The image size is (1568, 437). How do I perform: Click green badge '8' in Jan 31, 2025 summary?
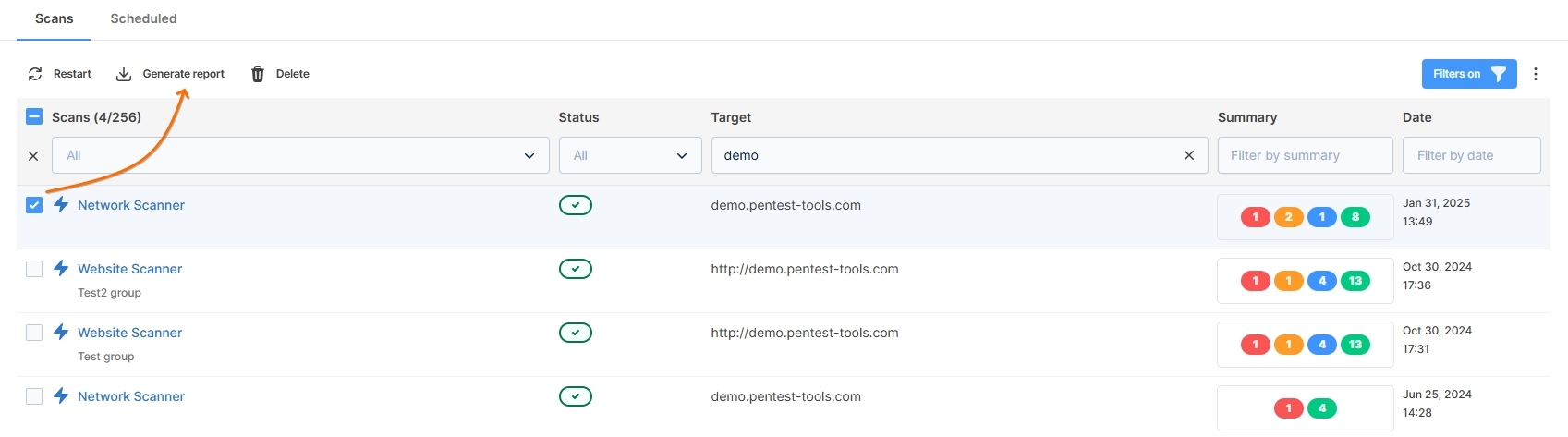1355,217
